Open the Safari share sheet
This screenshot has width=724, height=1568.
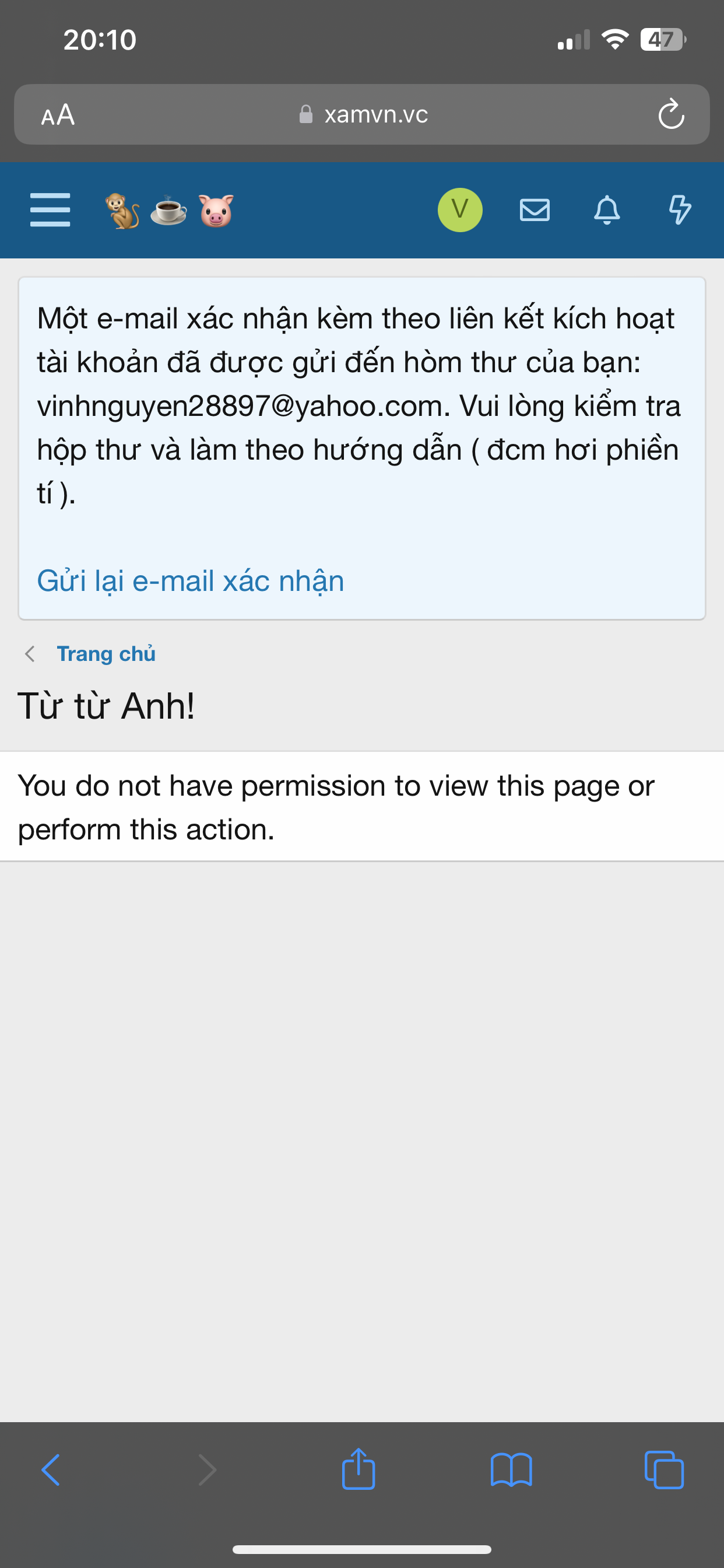[x=359, y=1468]
